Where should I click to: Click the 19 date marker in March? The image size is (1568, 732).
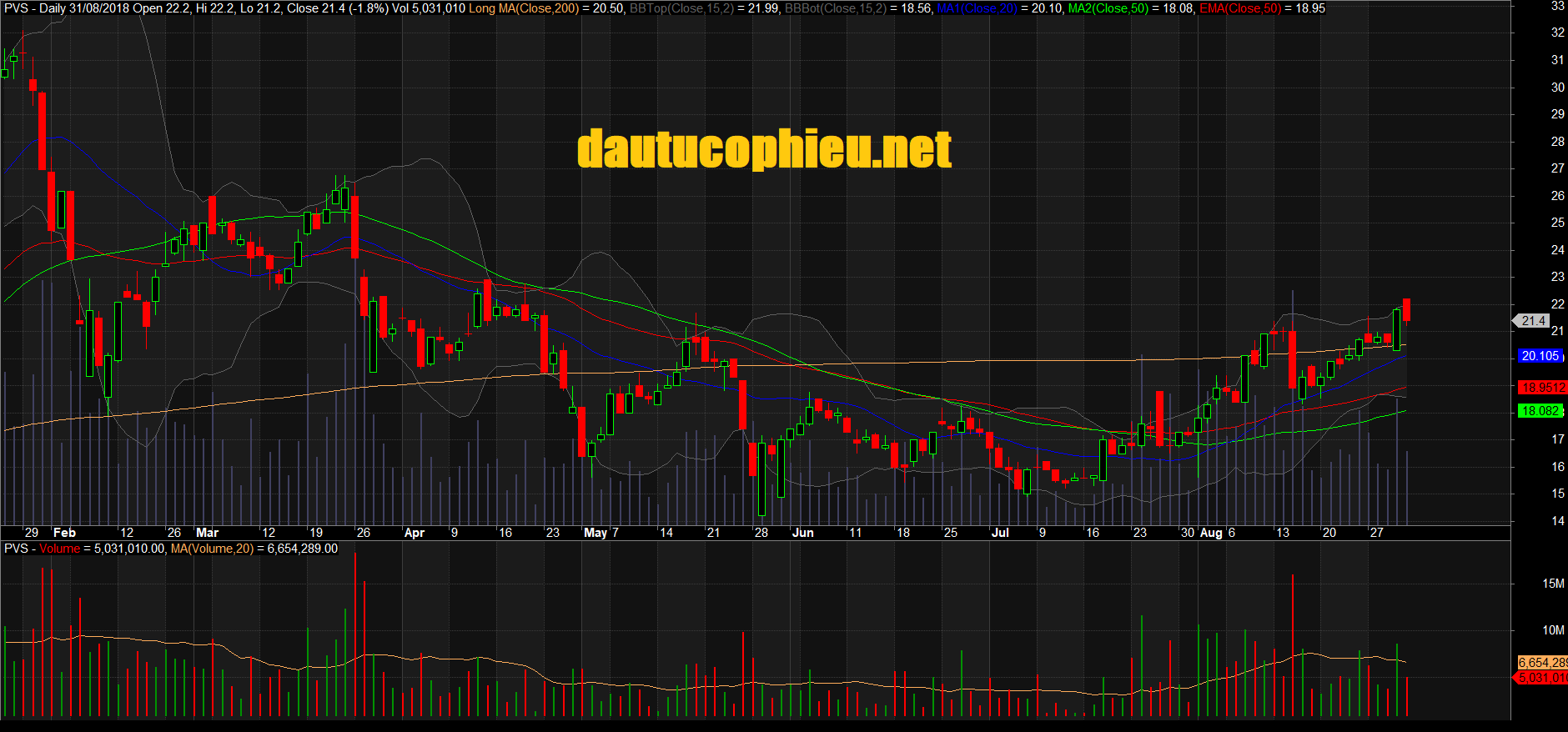point(315,533)
